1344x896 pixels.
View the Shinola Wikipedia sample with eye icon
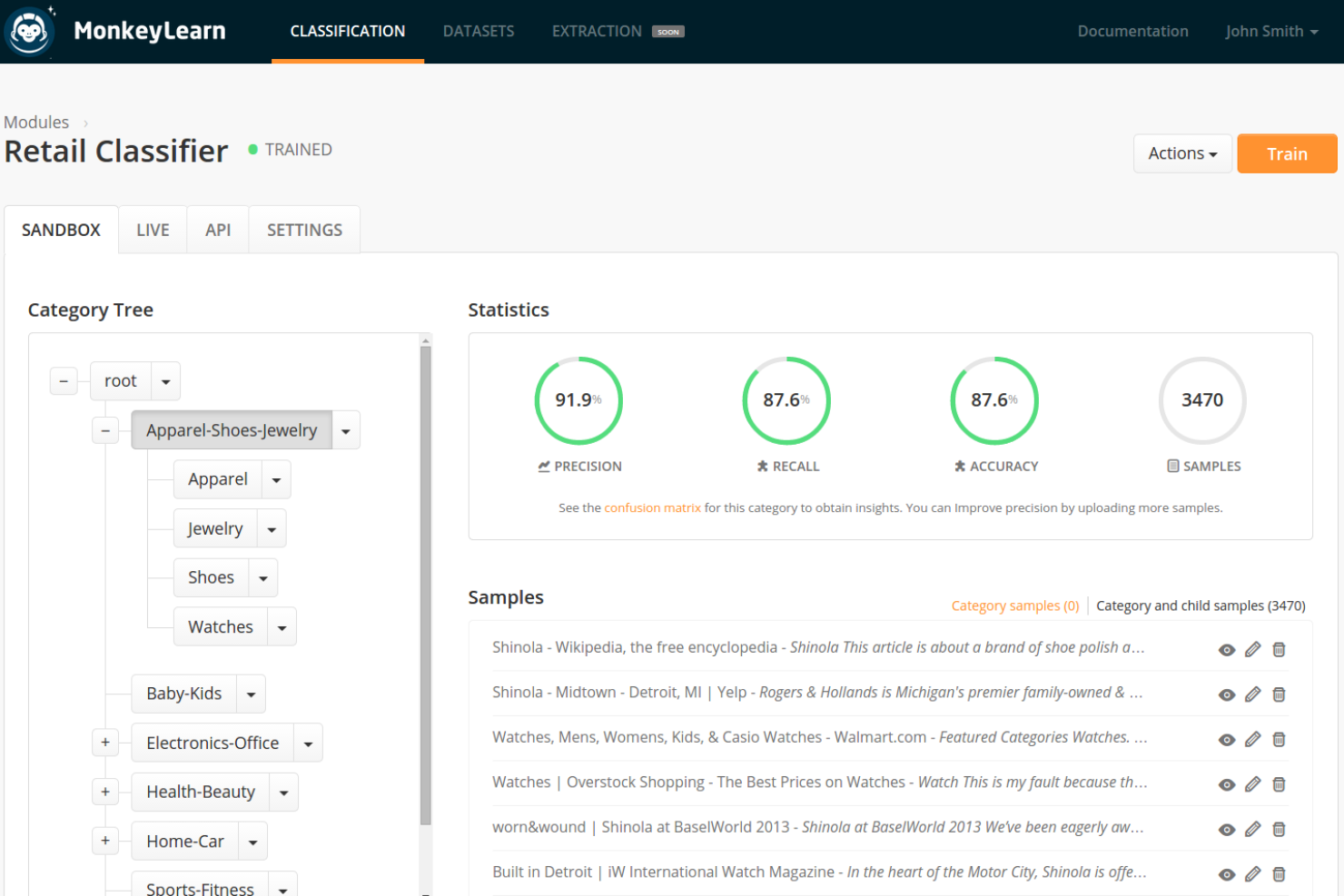pos(1227,650)
